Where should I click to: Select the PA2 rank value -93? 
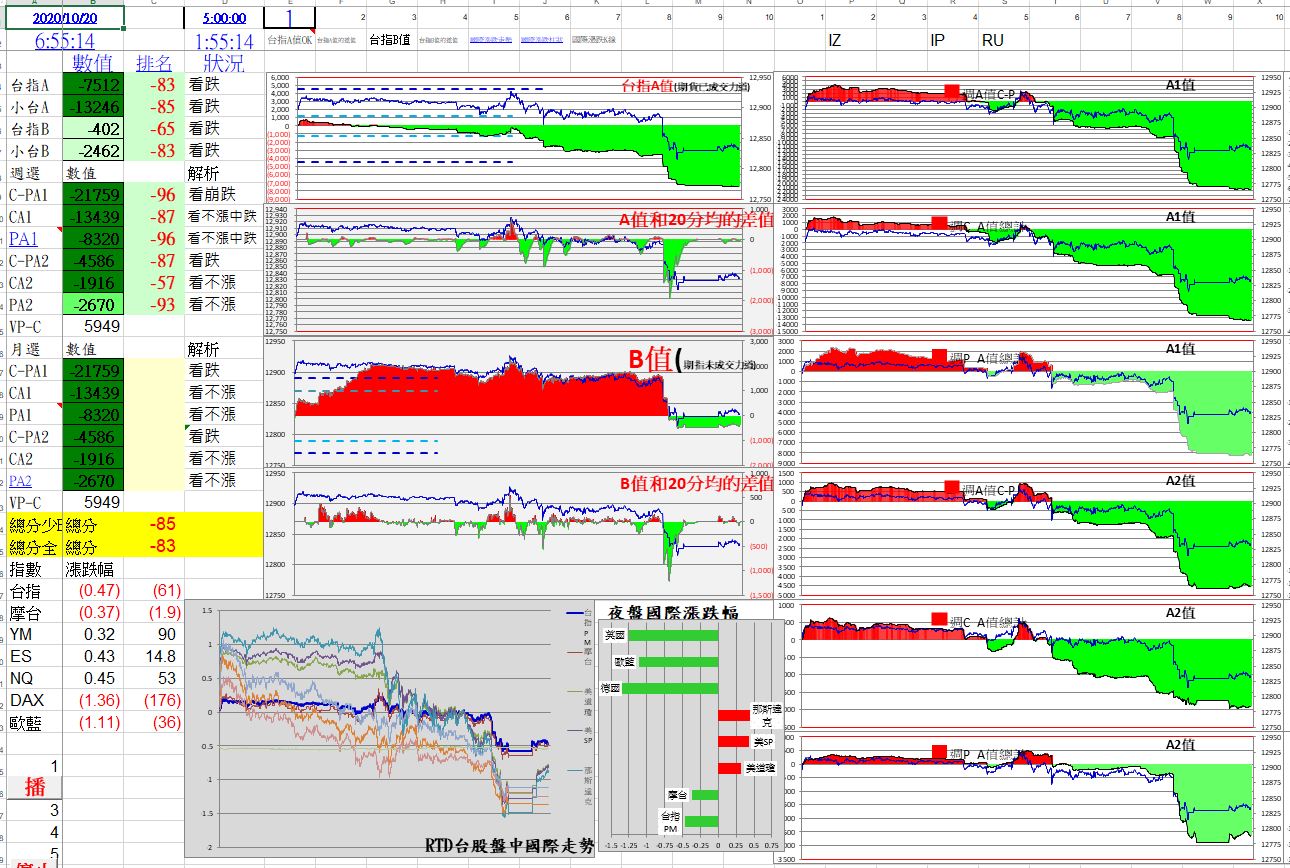point(154,305)
